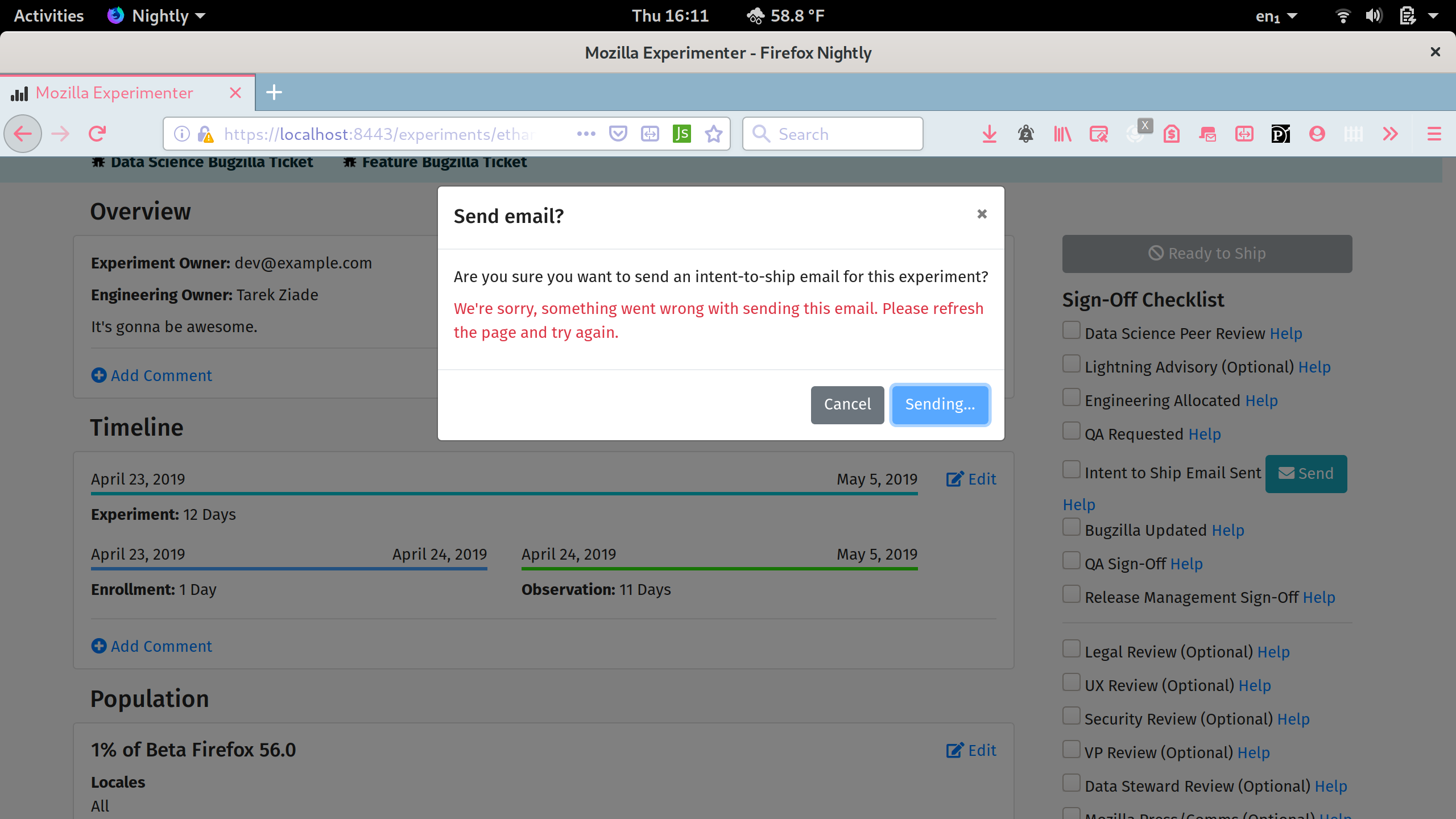Bookmark this page with the star icon
This screenshot has width=1456, height=819.
(x=713, y=134)
